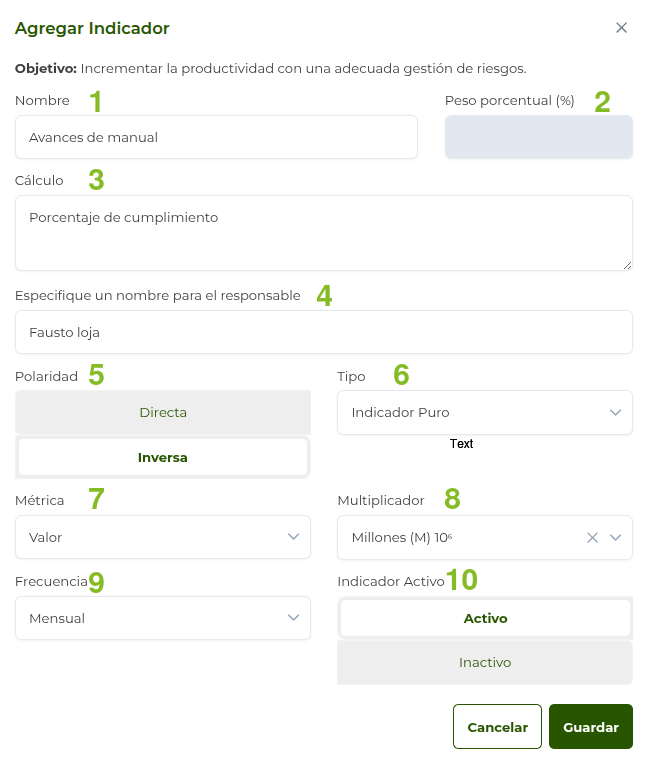Screen dimensions: 648x765
Task: Expand the Frecuencia dropdown chevron
Action: point(294,618)
